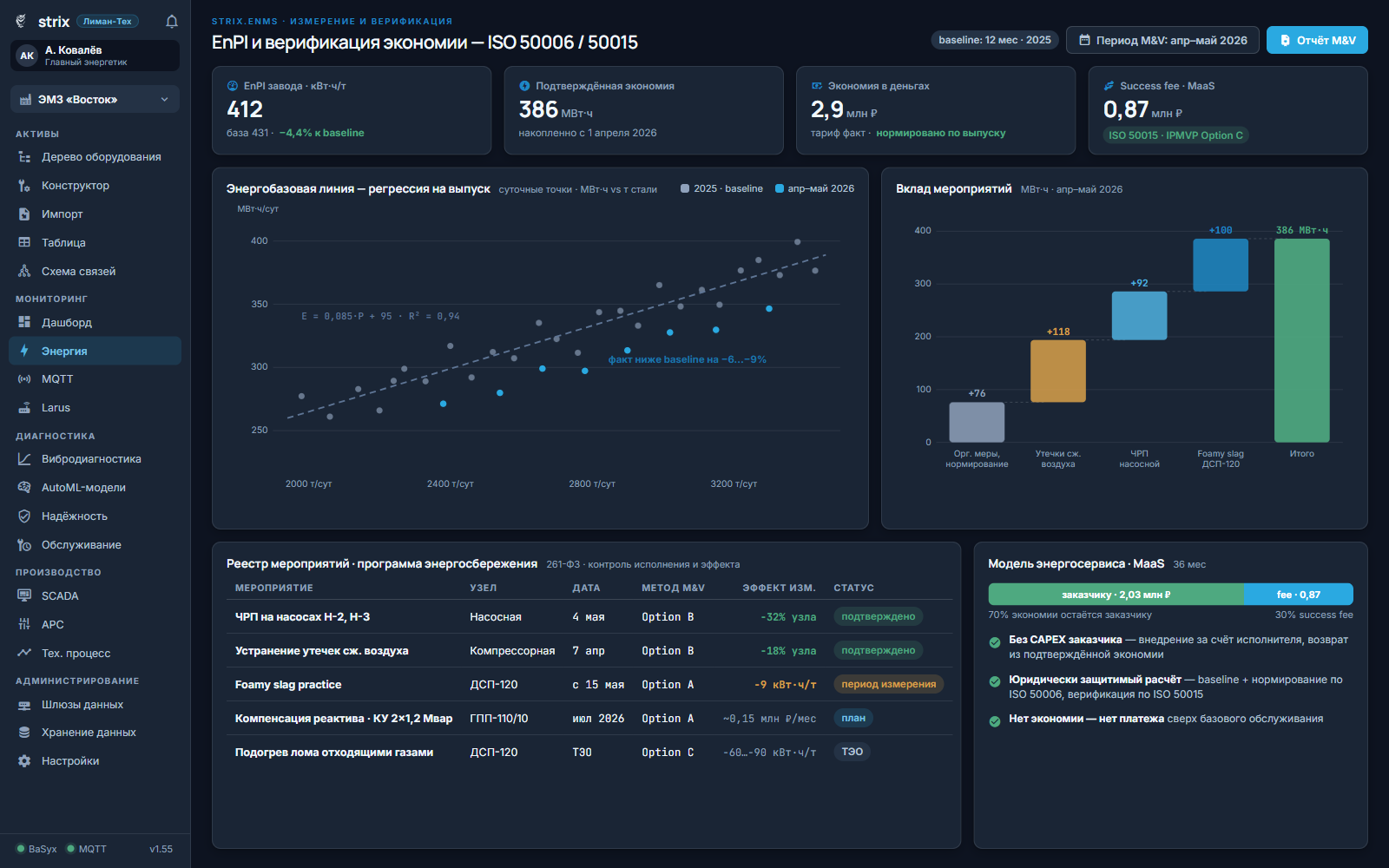Viewport: 1389px width, 868px height.
Task: Open Хранение данных in administration
Action: point(95,733)
